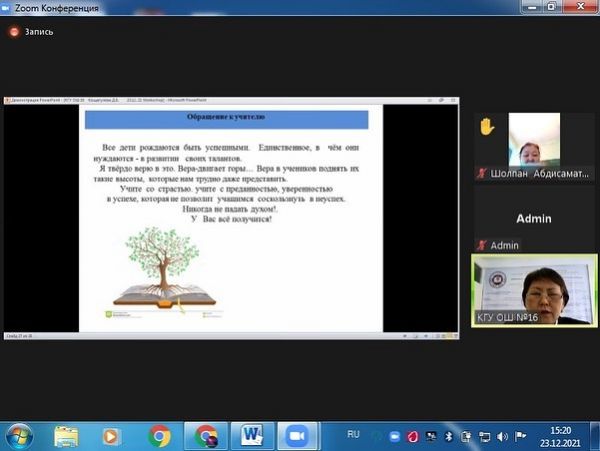This screenshot has width=600, height=451.
Task: Open the second Chrome profile taskbar icon
Action: pyautogui.click(x=206, y=435)
